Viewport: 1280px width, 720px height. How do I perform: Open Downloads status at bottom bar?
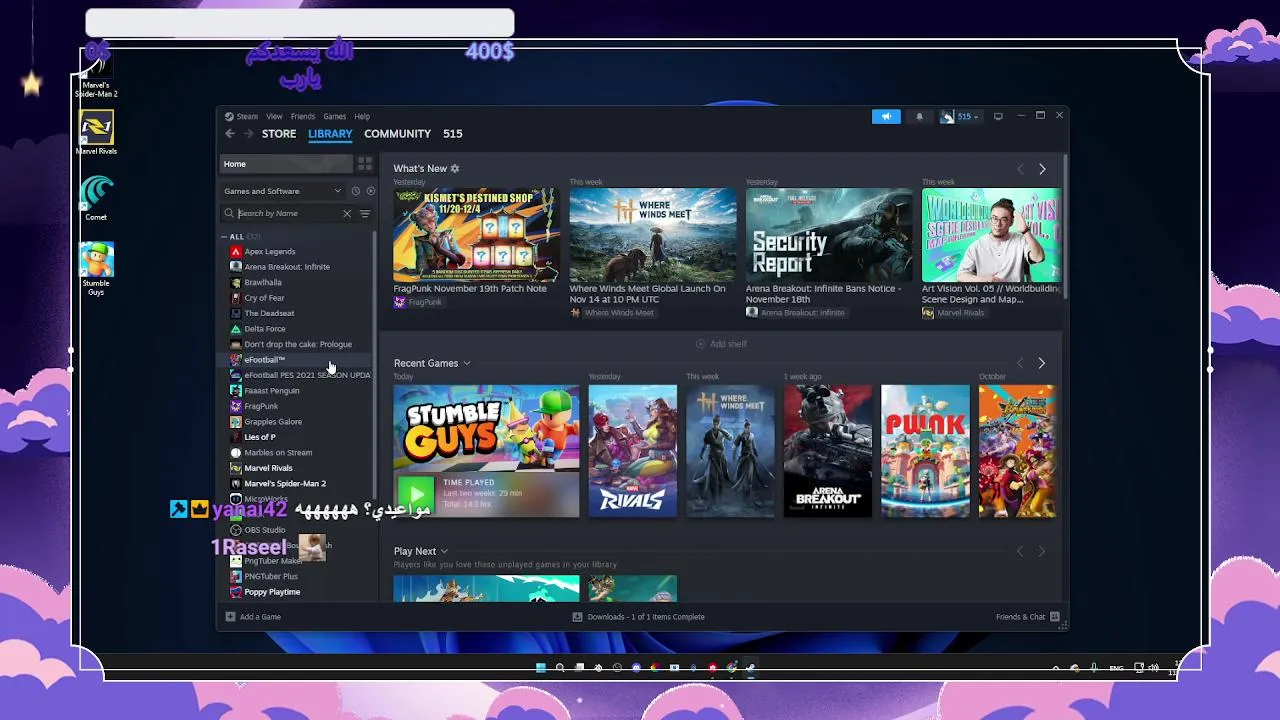[639, 617]
